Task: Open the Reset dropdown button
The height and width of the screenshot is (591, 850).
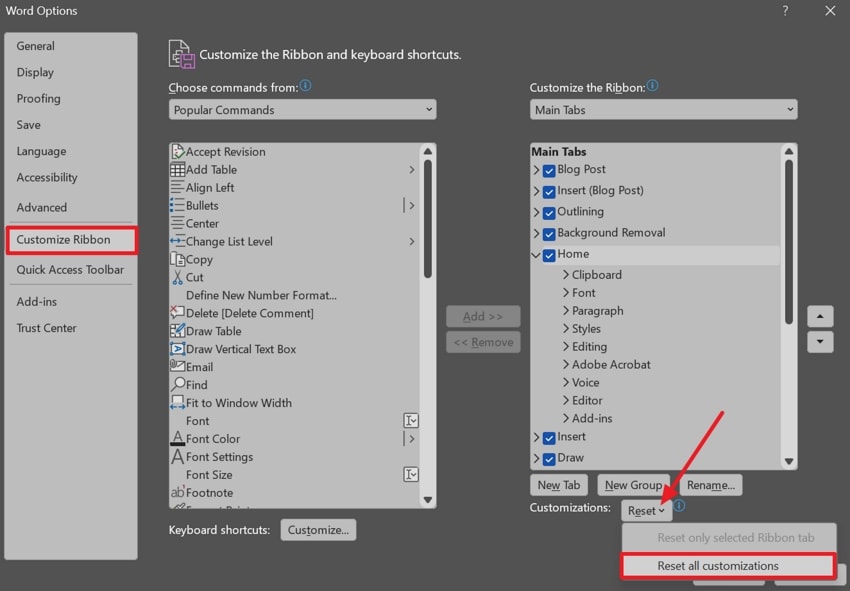Action: pos(647,511)
